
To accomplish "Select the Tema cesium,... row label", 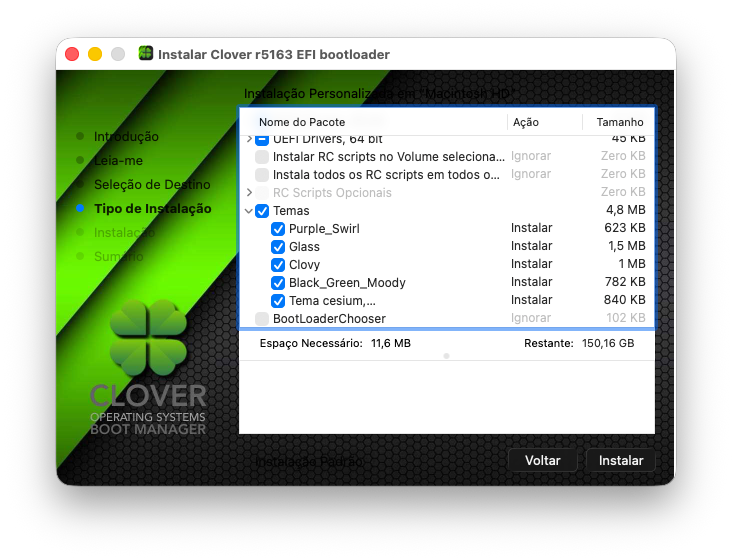I will click(x=332, y=301).
